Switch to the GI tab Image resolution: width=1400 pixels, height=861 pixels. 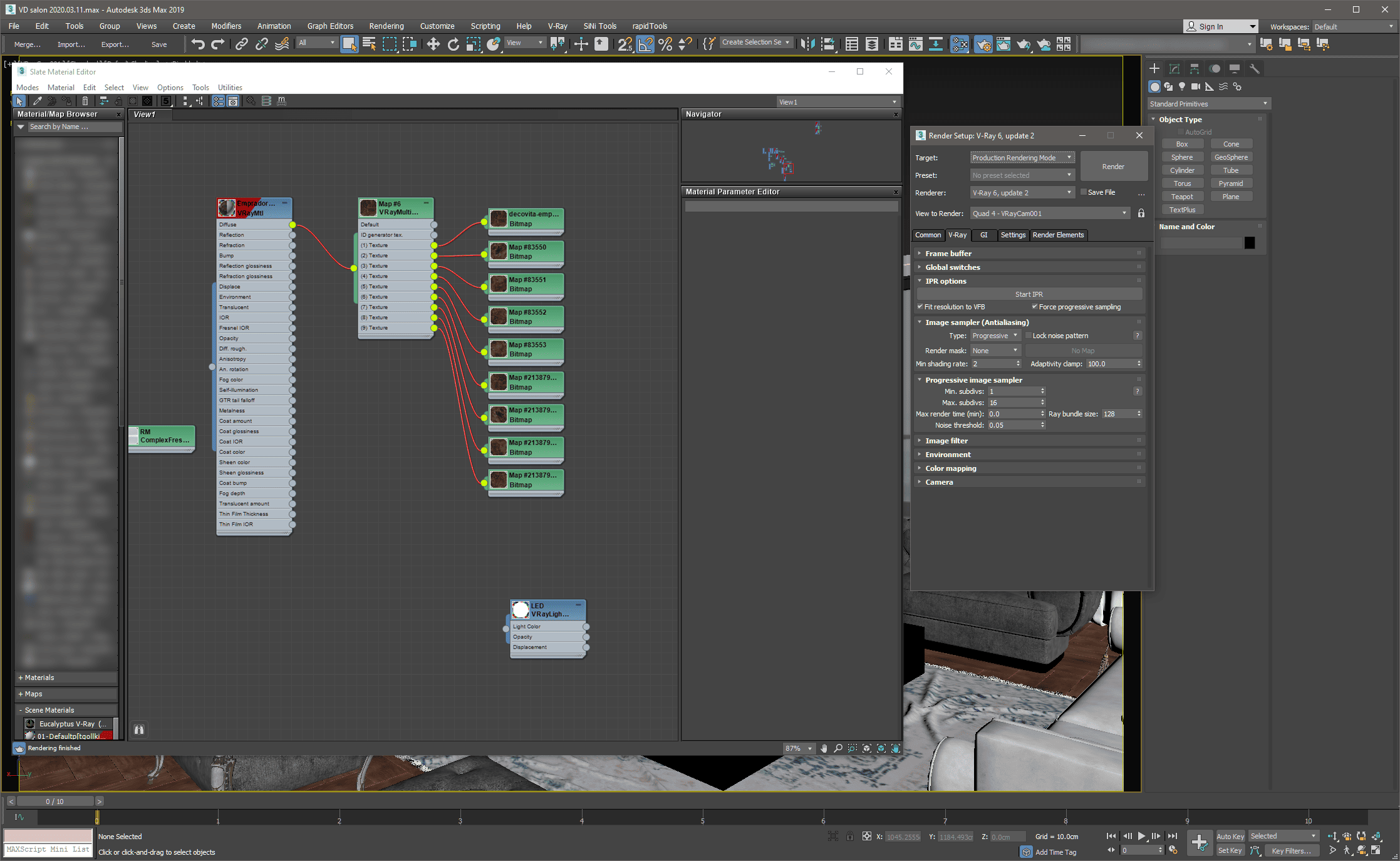click(983, 235)
